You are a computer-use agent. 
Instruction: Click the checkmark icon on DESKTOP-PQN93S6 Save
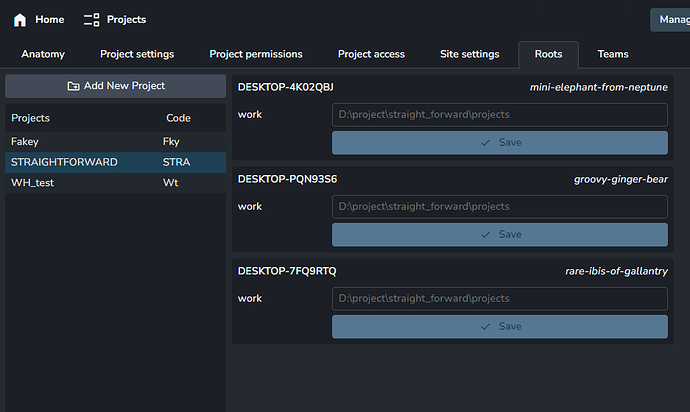485,235
